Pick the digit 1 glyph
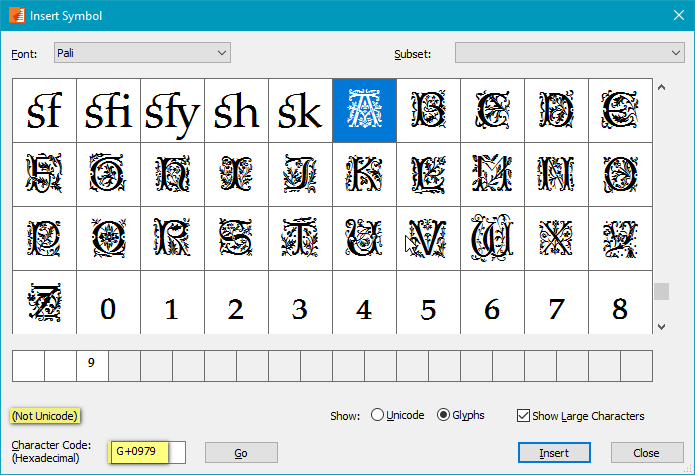Screen dimensions: 695x475 click(172, 302)
